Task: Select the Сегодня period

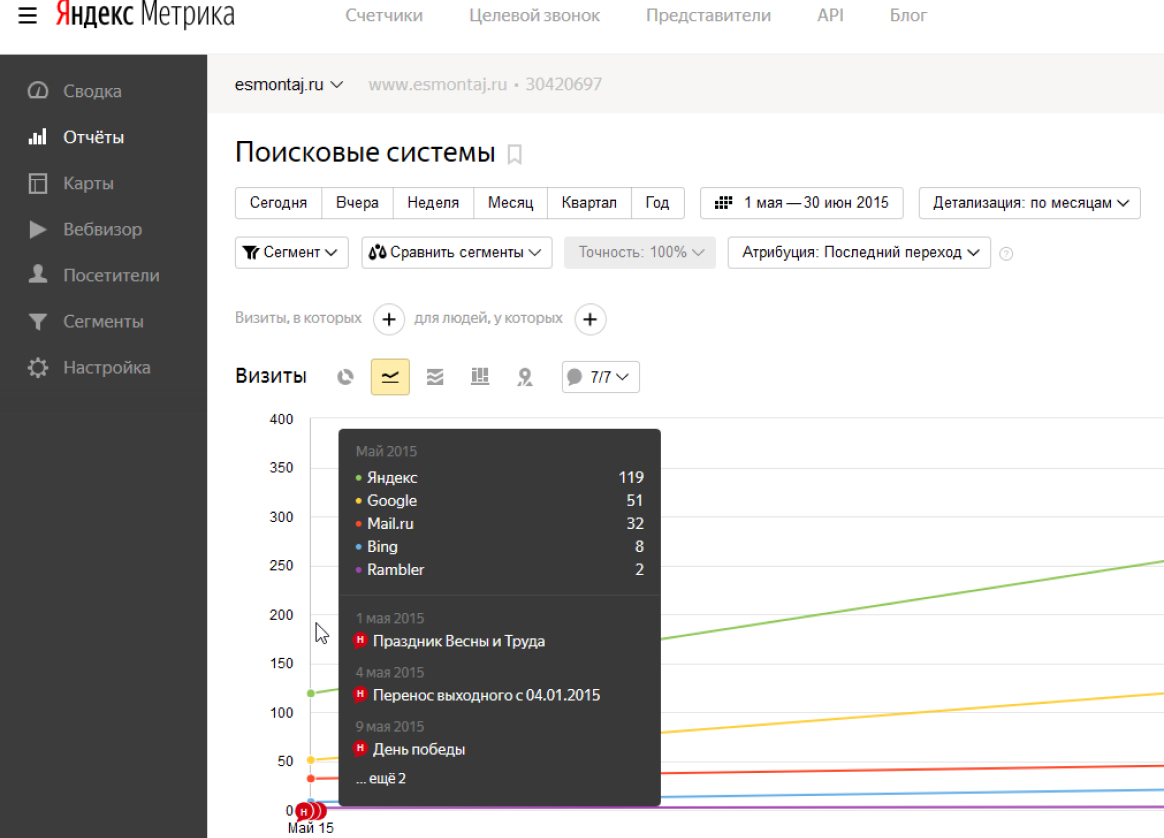Action: click(x=278, y=203)
